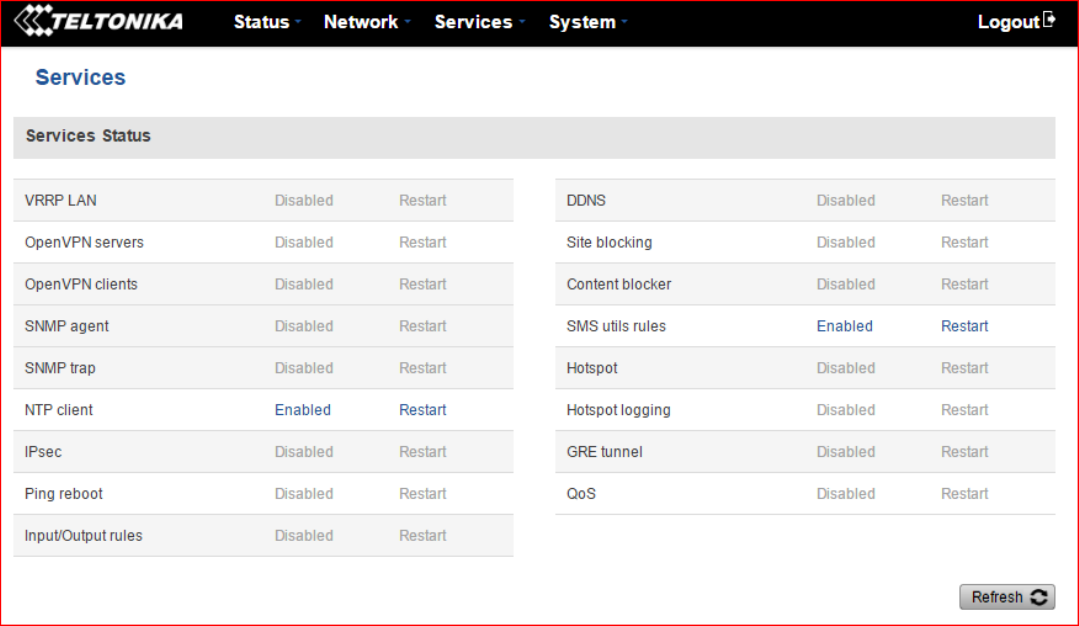Click the Services Status section header
Screen dimensions: 1079x626
[x=534, y=137]
